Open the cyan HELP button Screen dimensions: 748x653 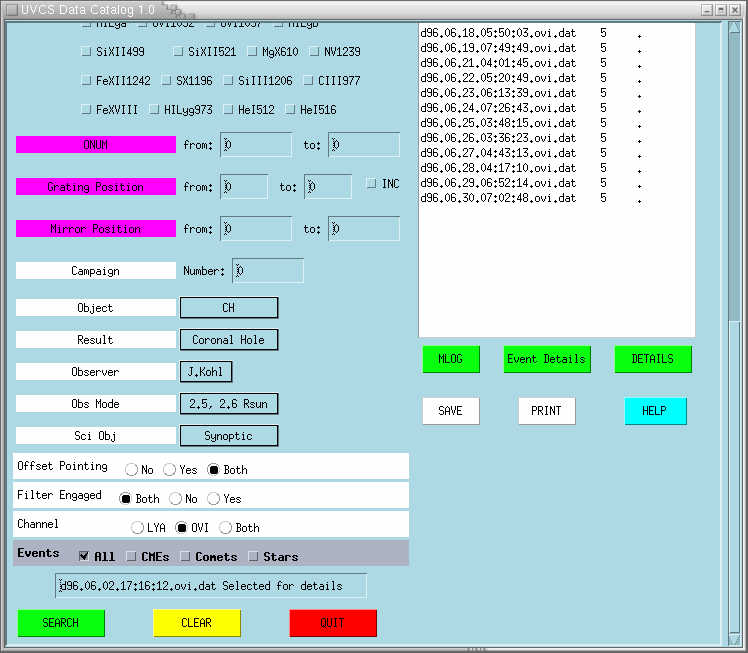[x=655, y=411]
